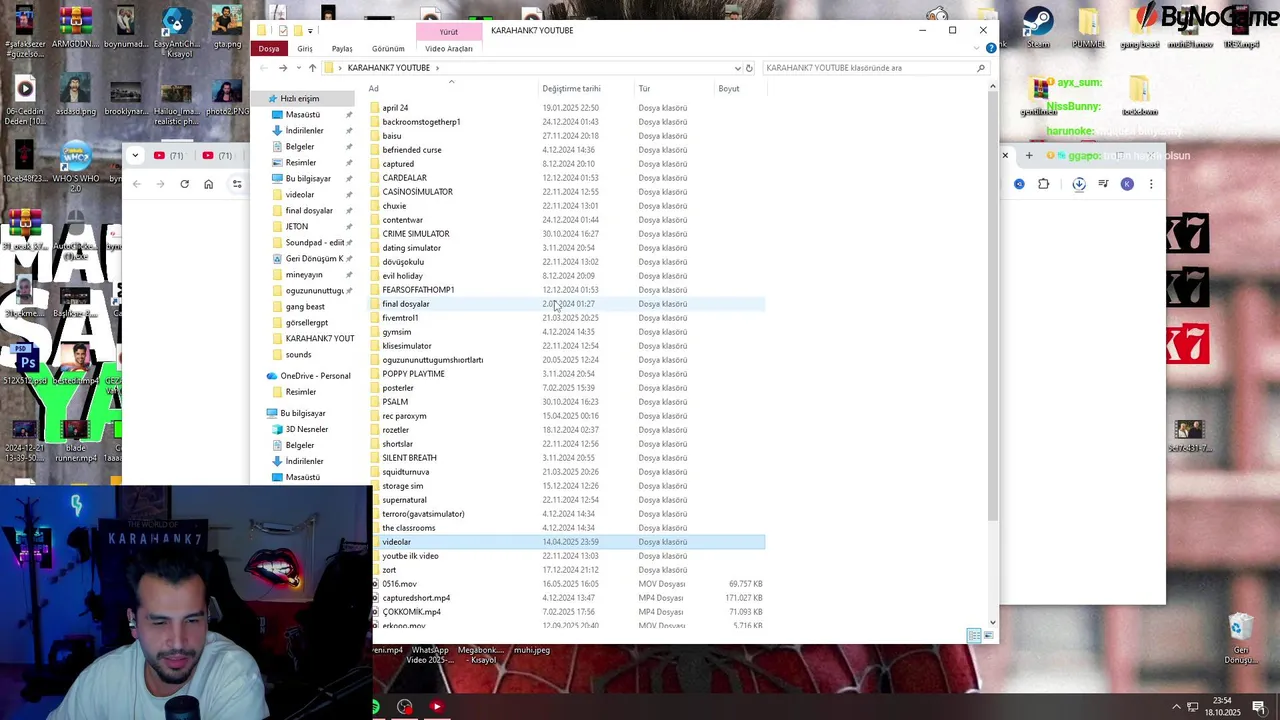1280x720 pixels.
Task: Open the Steam desktop shortcut
Action: click(1038, 28)
